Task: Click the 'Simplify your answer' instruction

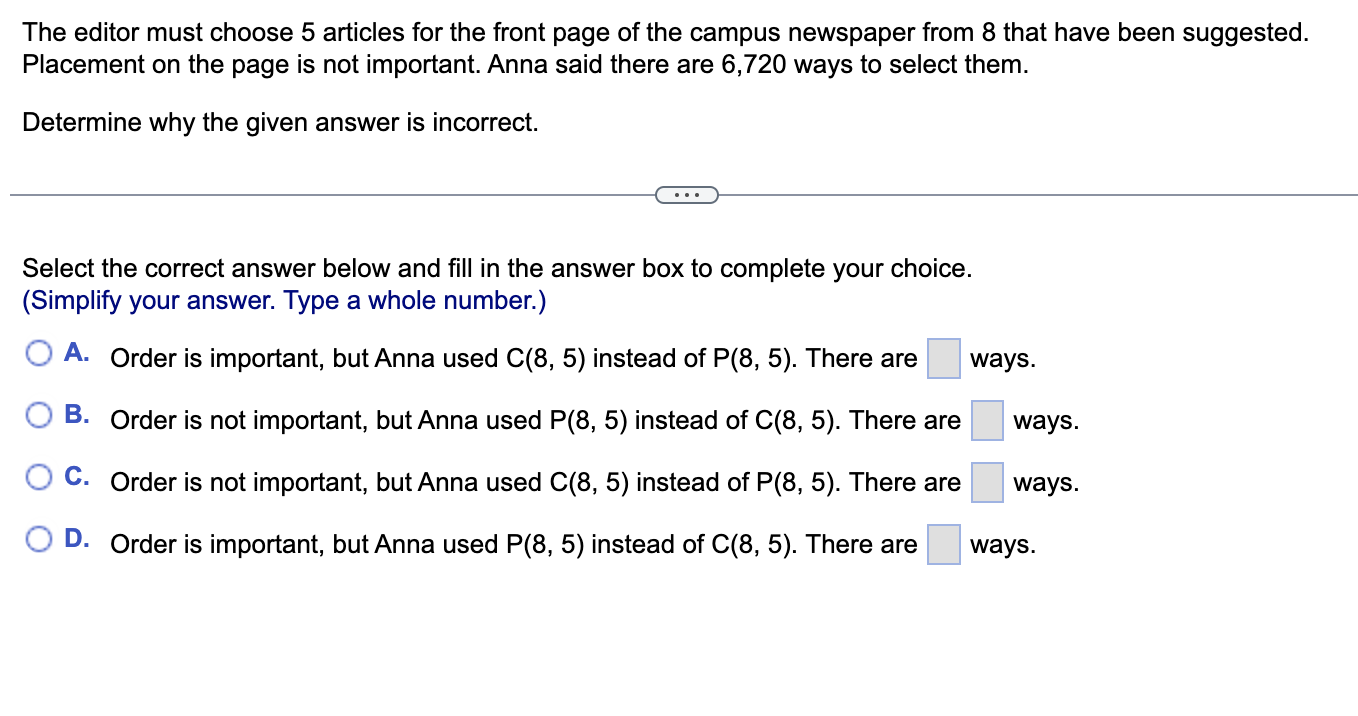Action: click(283, 300)
